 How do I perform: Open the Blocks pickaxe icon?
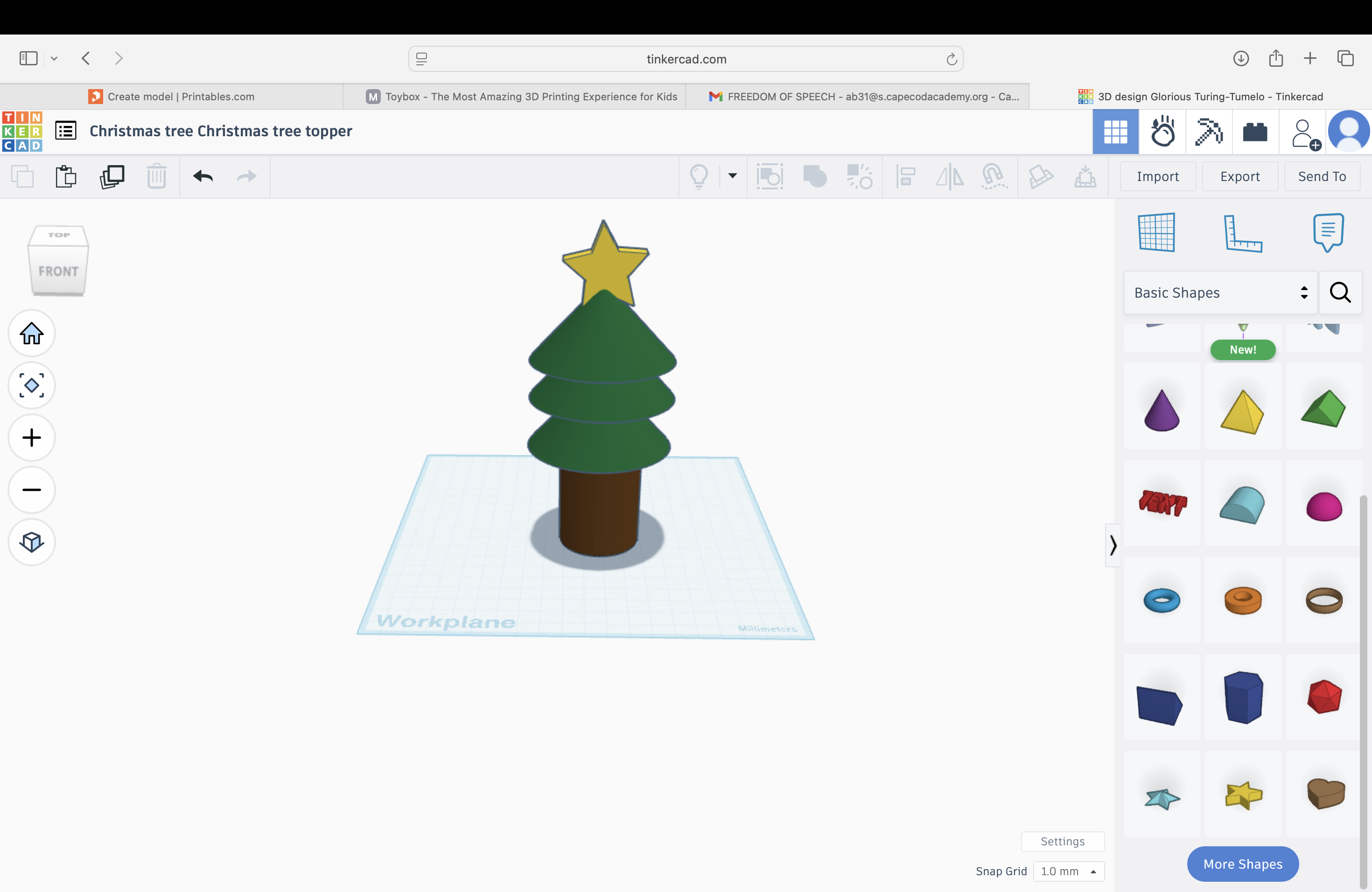tap(1209, 132)
